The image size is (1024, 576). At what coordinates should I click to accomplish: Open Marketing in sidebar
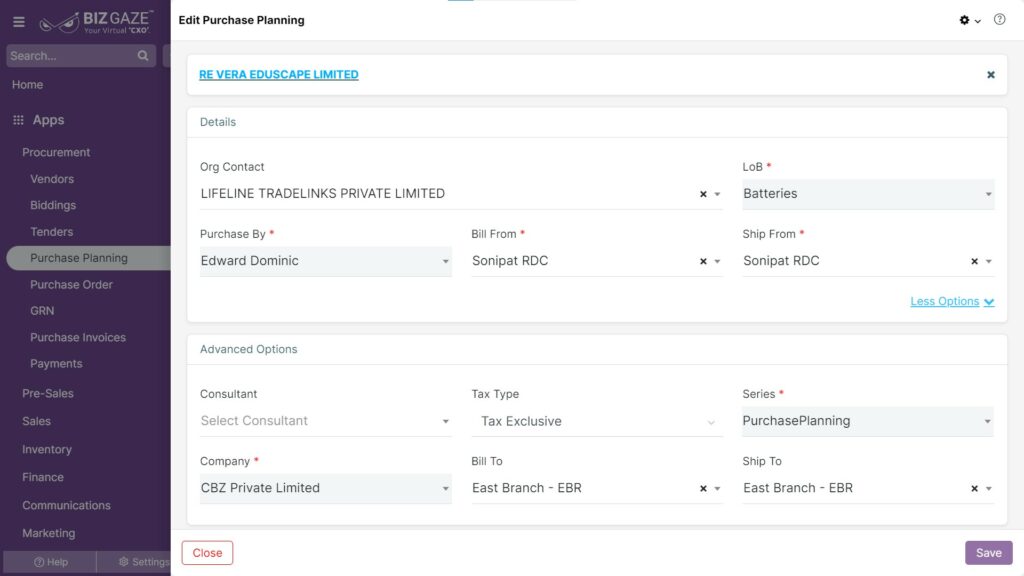tap(48, 534)
